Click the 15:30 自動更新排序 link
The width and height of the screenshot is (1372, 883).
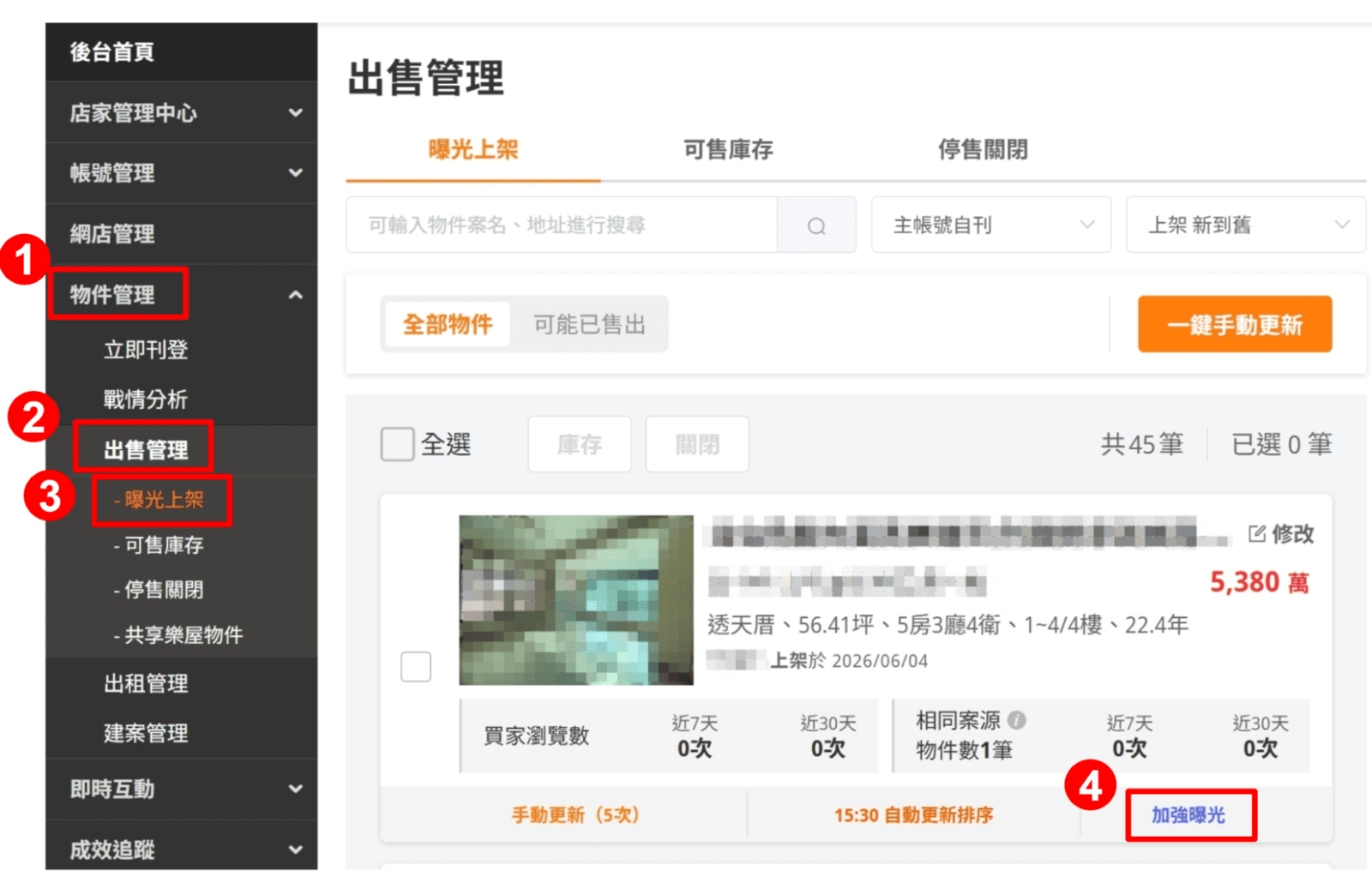tap(913, 814)
